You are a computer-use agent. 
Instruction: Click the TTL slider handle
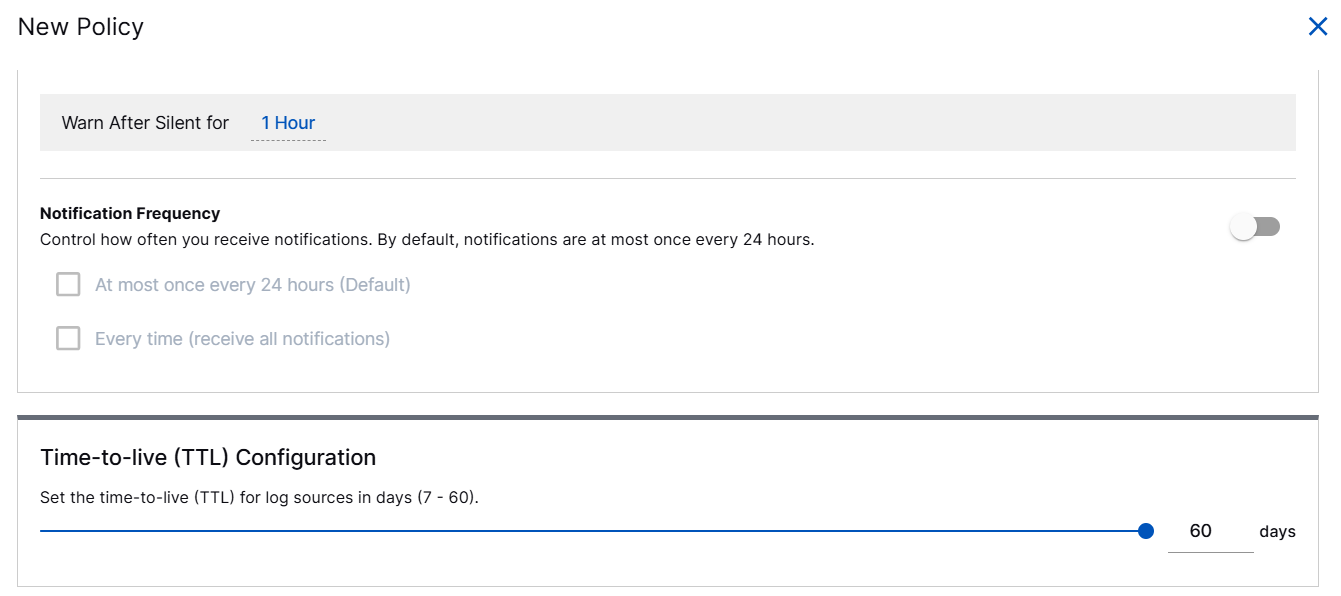point(1146,531)
